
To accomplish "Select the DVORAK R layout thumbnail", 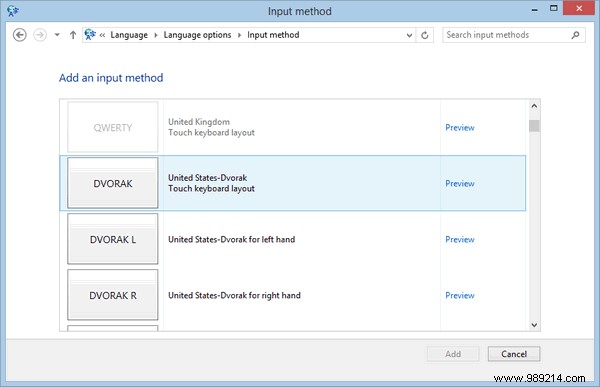I will [x=112, y=295].
